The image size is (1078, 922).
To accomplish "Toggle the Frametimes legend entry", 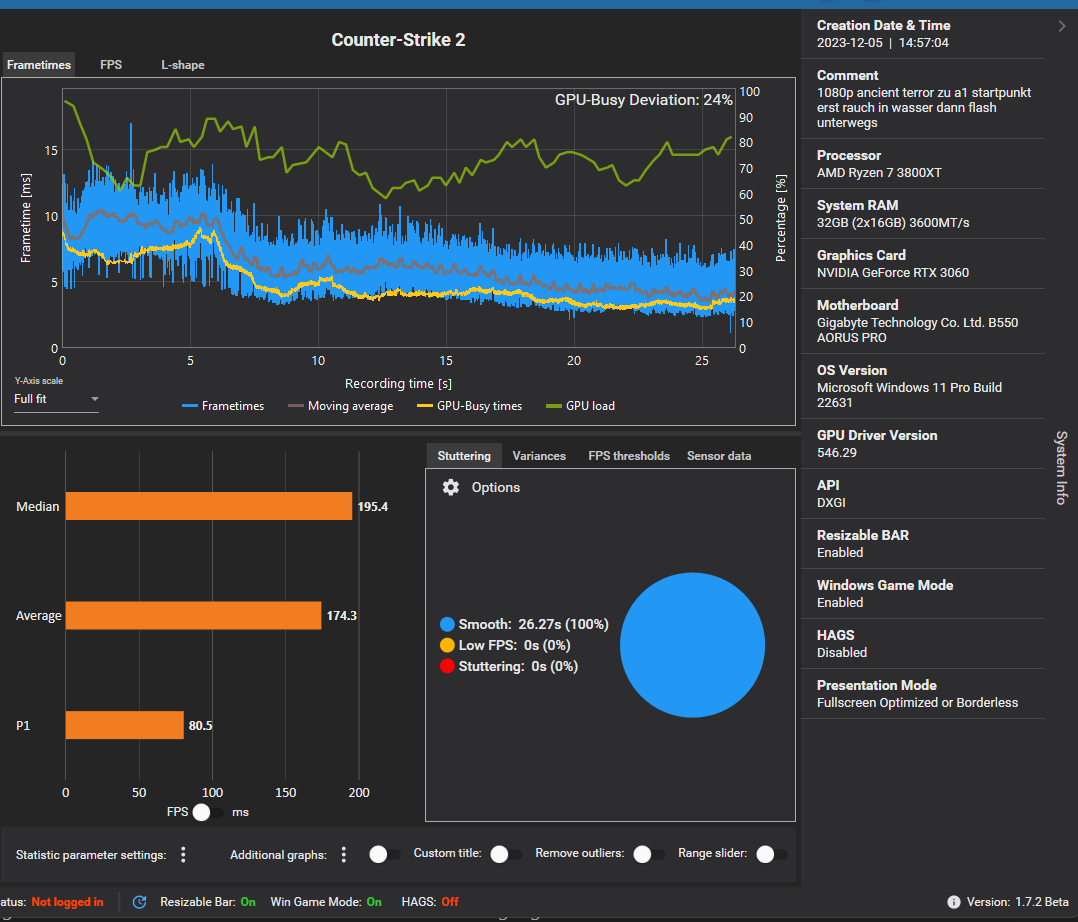I will [223, 406].
